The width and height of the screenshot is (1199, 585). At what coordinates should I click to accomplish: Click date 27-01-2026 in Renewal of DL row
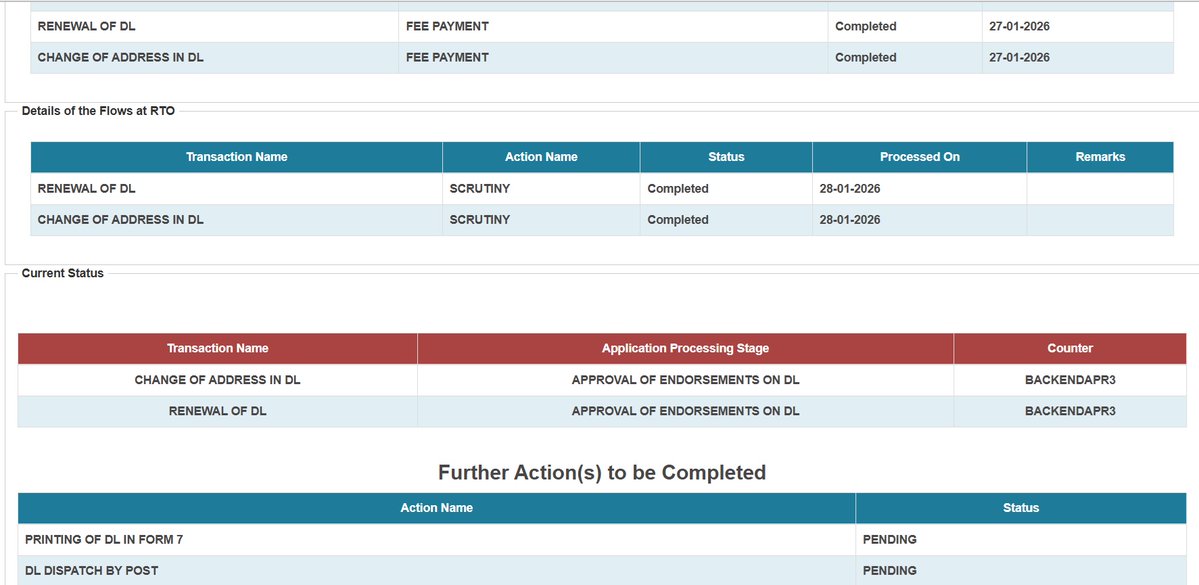(1019, 26)
